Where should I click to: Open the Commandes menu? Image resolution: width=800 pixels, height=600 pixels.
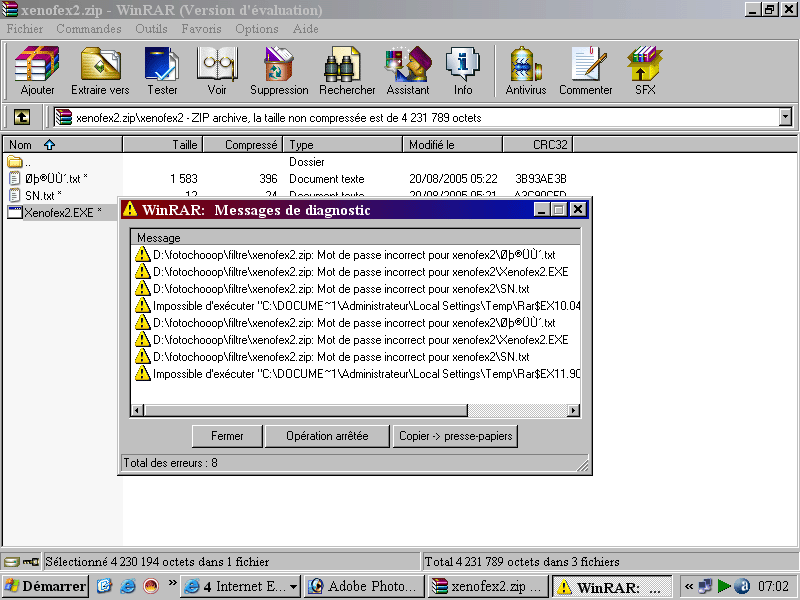pos(89,29)
